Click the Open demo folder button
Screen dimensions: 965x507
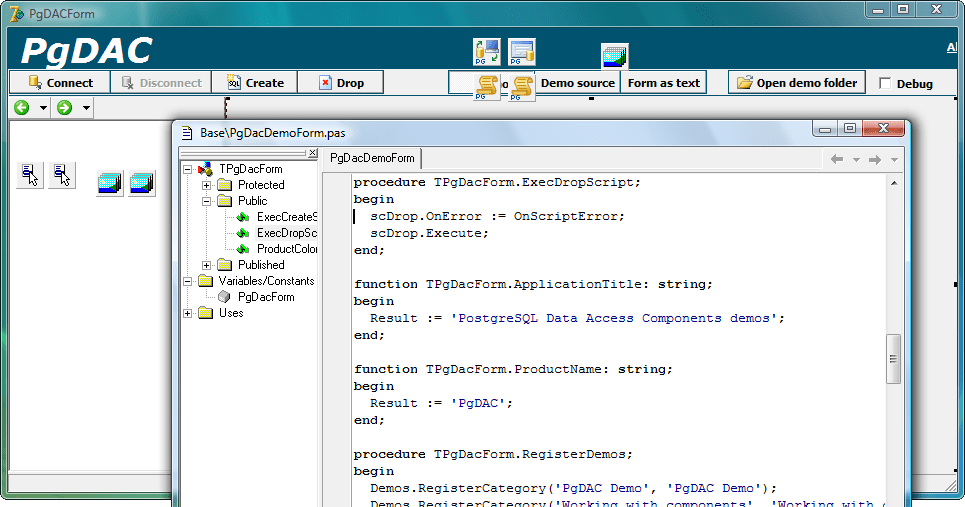point(797,83)
